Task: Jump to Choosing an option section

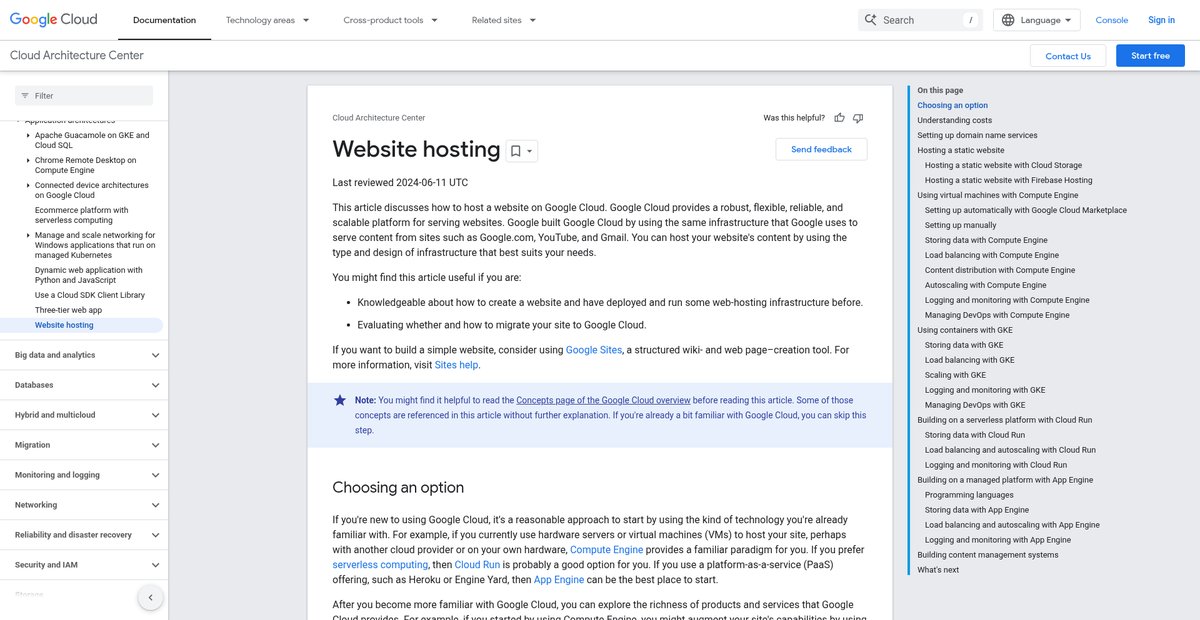Action: [x=952, y=105]
